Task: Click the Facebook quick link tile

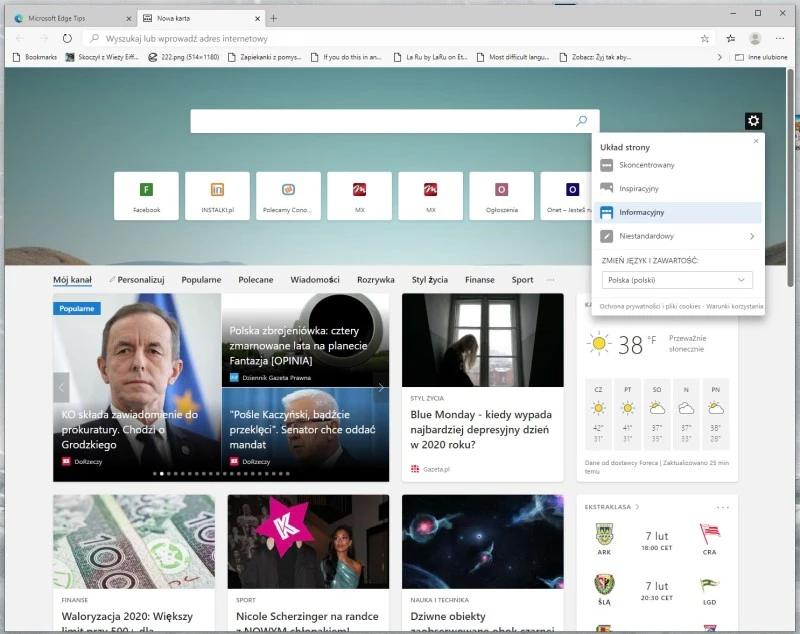Action: coord(146,196)
